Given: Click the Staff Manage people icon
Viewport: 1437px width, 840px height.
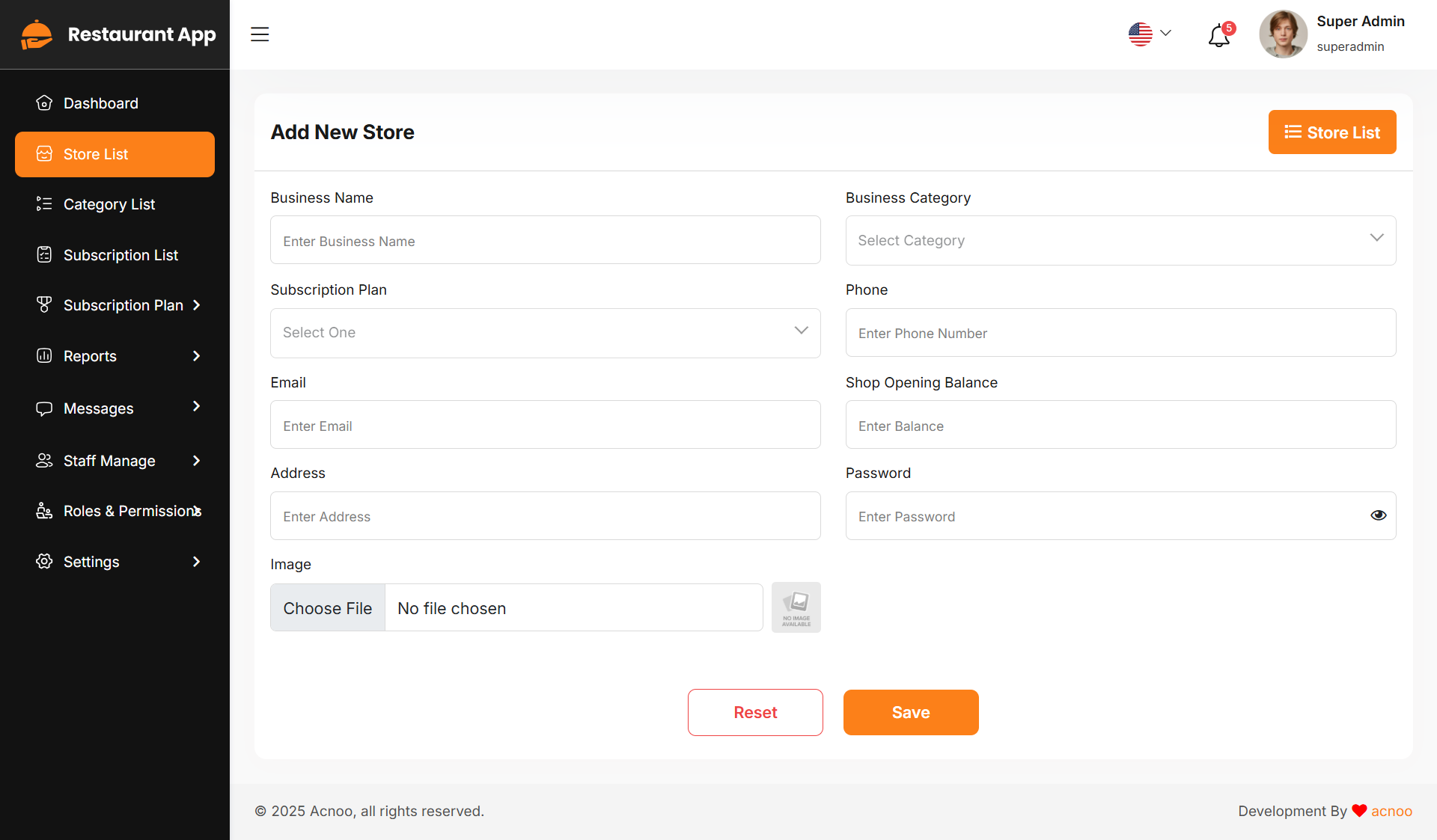Looking at the screenshot, I should pos(44,461).
